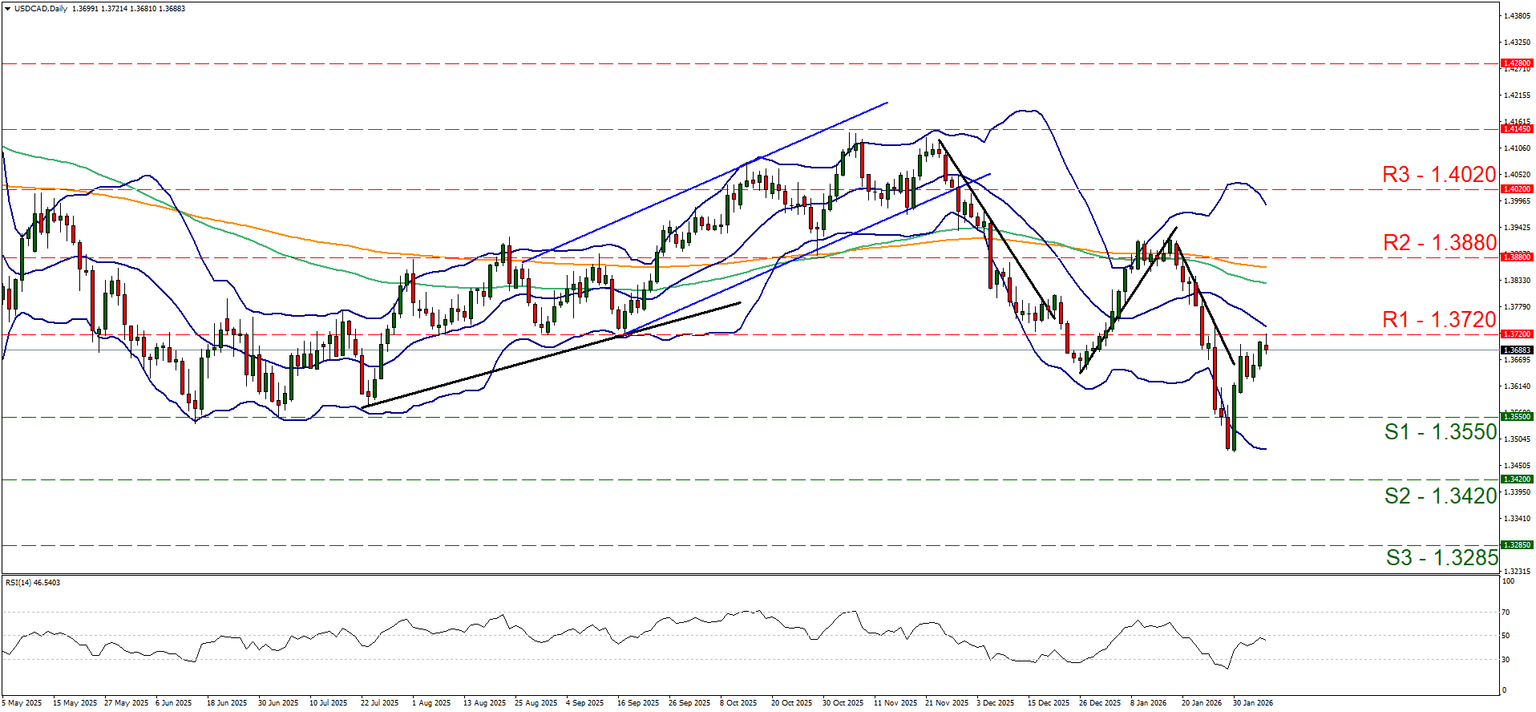Select the current price tag 1.36883

tap(1516, 349)
